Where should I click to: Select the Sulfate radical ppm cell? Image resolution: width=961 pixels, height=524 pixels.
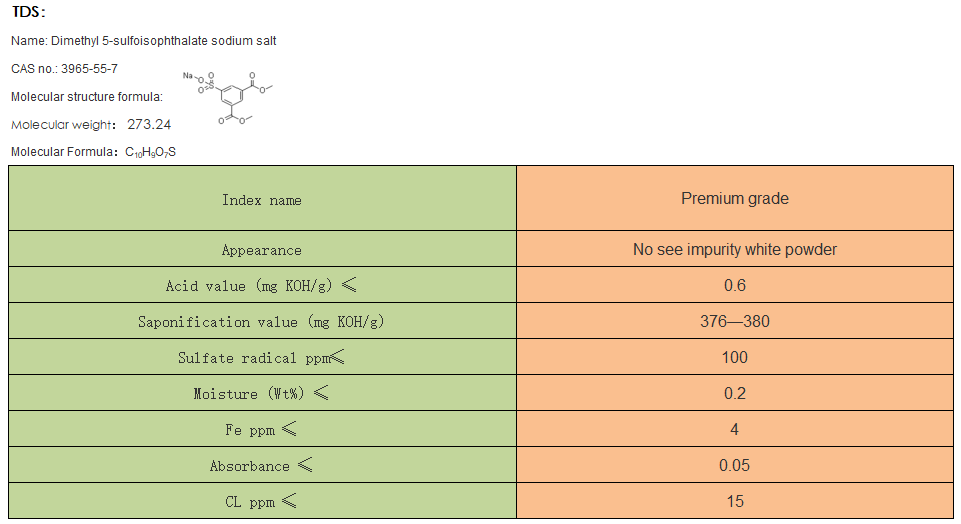click(262, 358)
